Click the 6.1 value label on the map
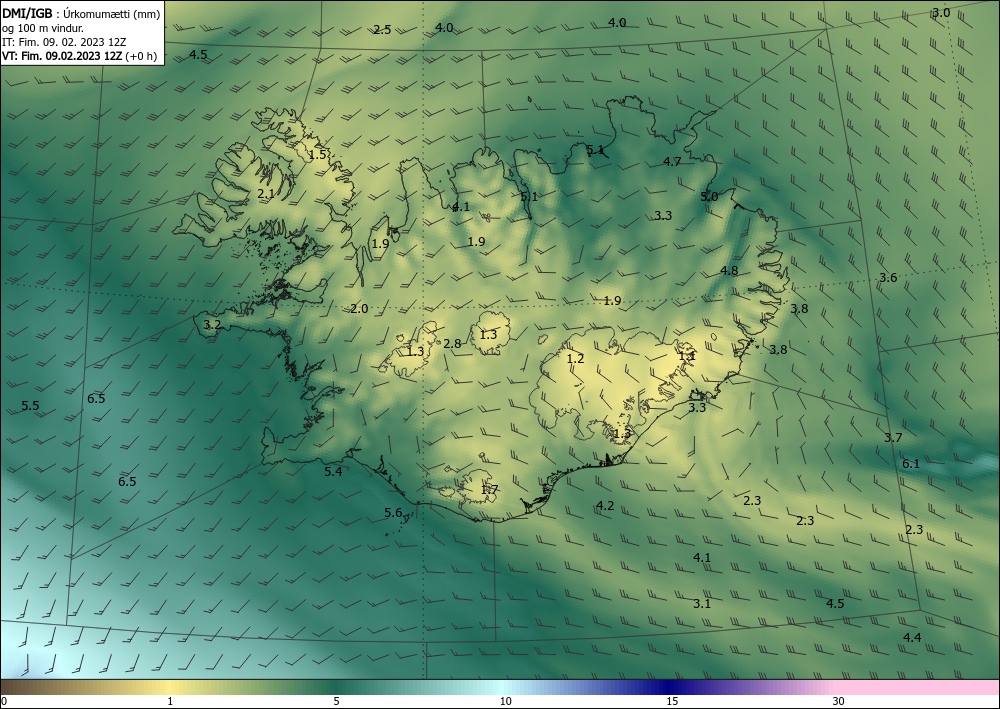 pyautogui.click(x=911, y=464)
